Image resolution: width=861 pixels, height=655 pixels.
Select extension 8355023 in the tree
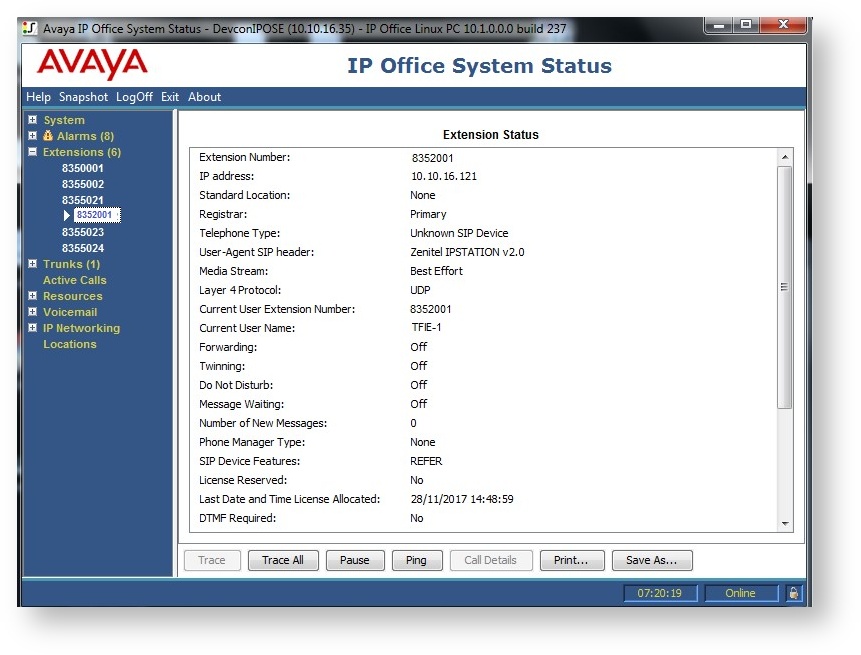coord(83,232)
